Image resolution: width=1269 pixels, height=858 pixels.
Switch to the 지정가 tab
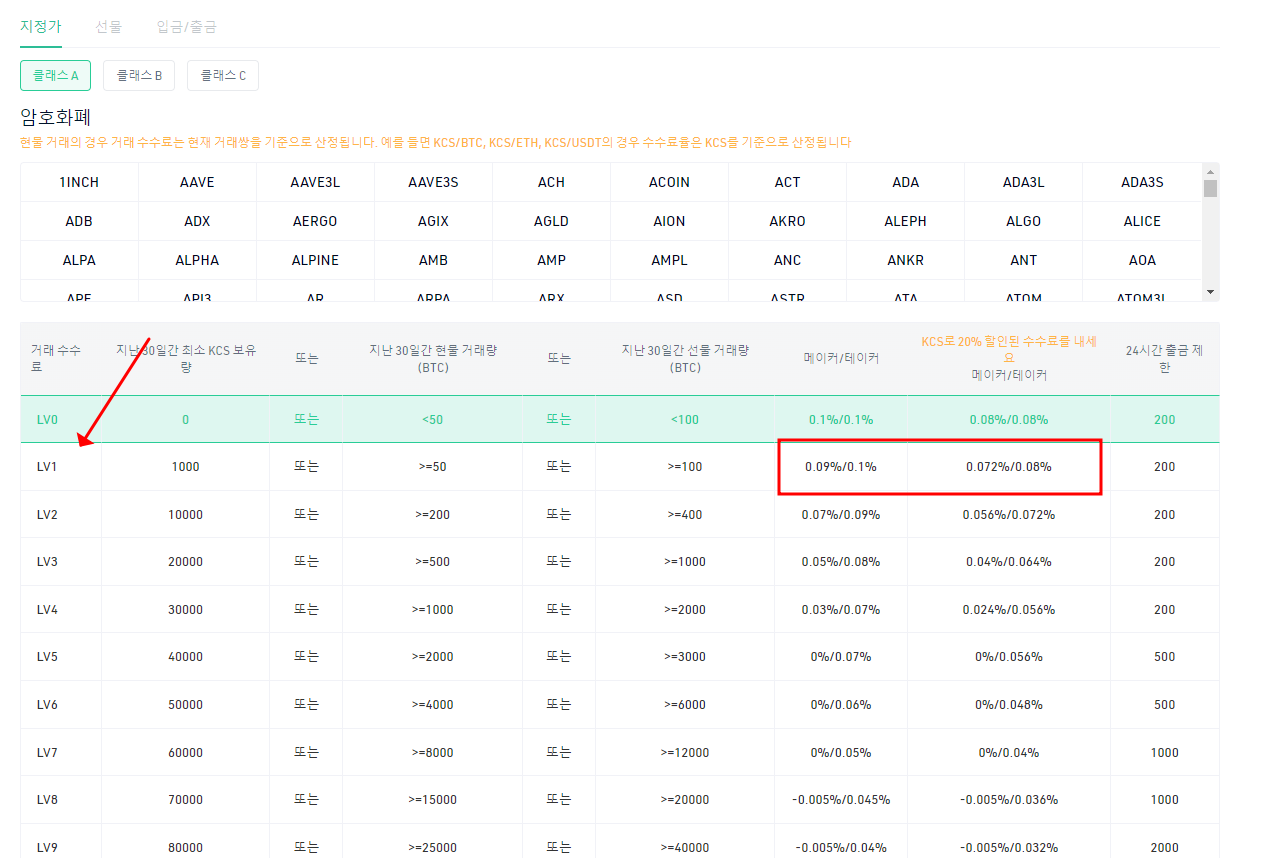pyautogui.click(x=41, y=27)
